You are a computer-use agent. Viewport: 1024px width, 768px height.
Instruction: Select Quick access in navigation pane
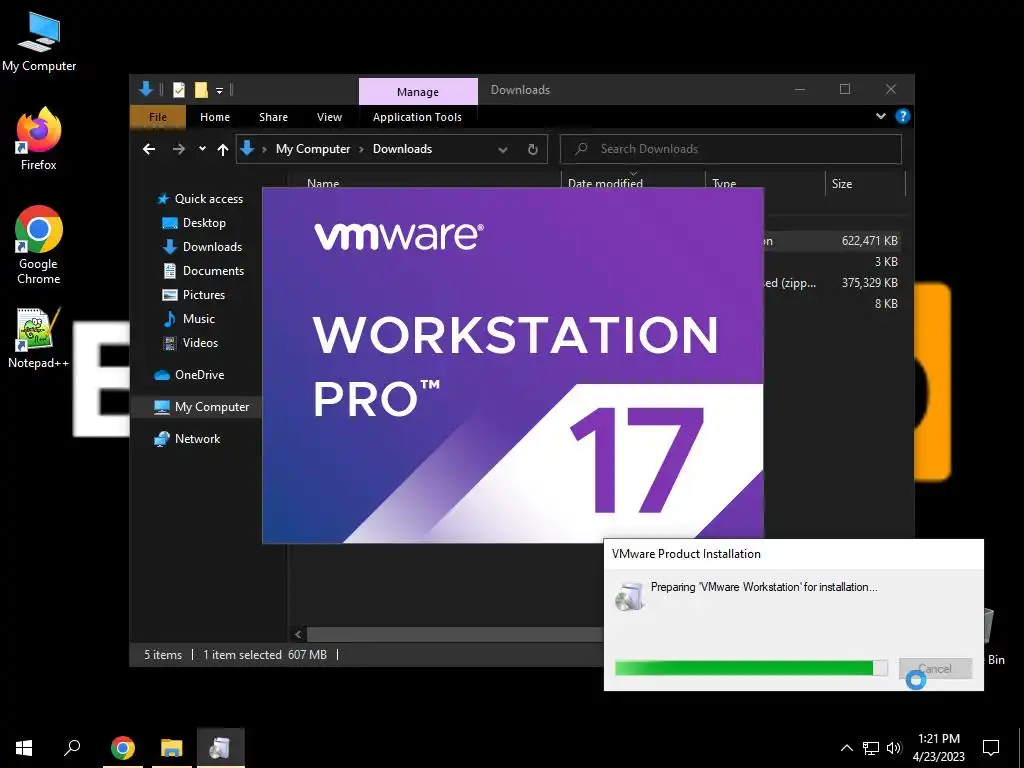[199, 199]
